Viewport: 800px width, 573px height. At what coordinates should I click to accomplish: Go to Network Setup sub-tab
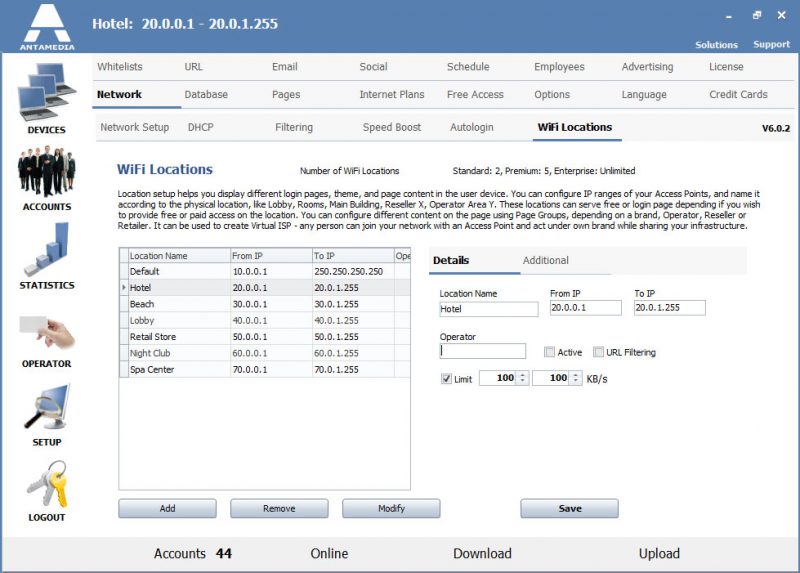tap(135, 127)
